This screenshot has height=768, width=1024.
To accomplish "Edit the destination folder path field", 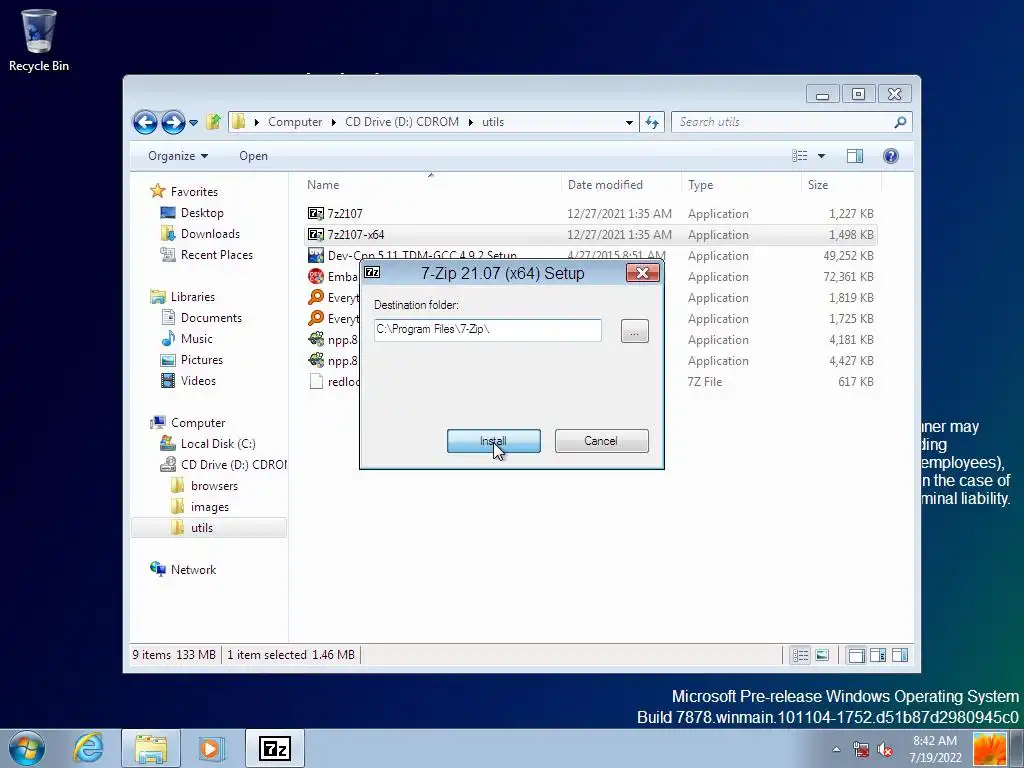I will [x=488, y=330].
